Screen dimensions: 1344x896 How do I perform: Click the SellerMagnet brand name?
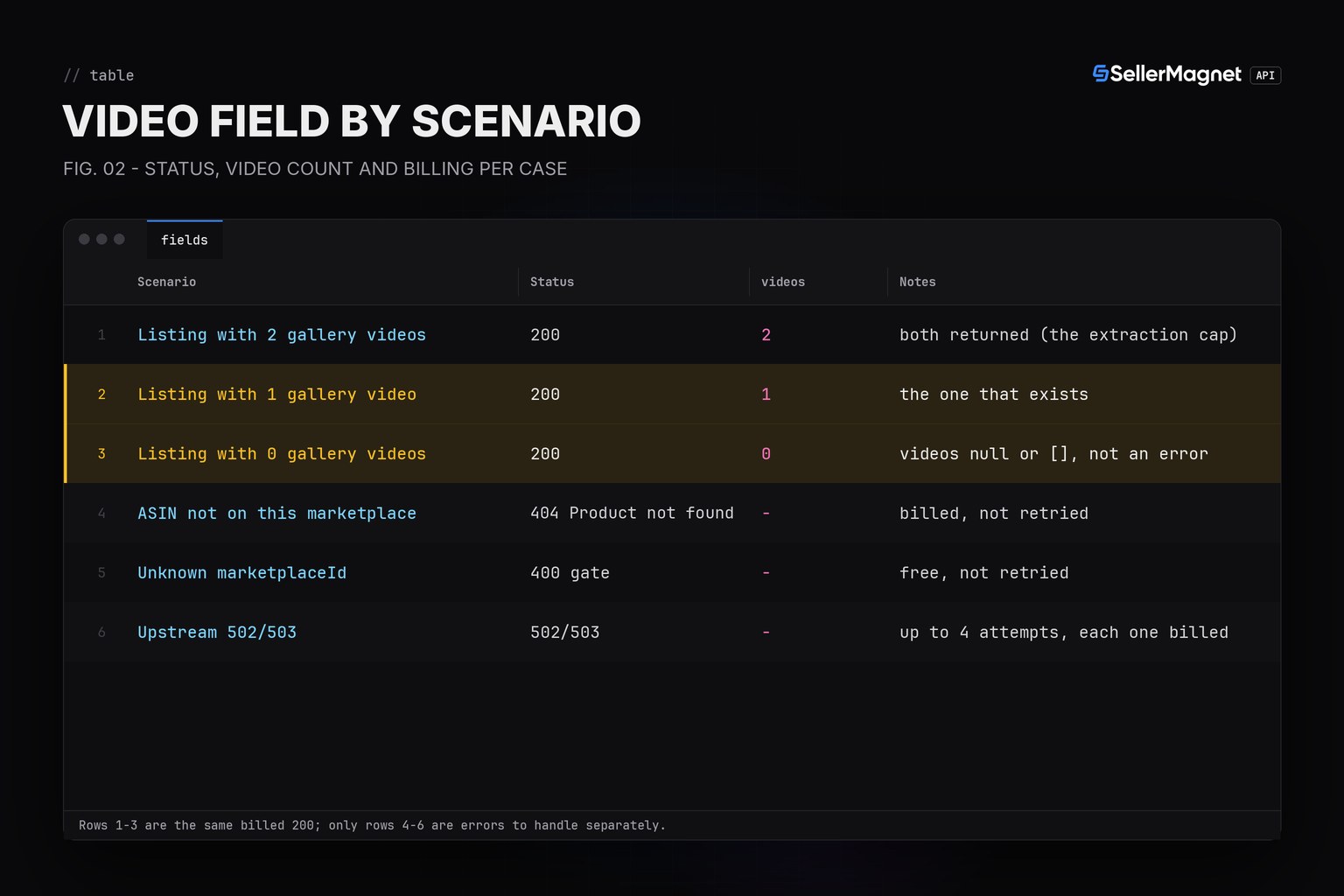1175,74
